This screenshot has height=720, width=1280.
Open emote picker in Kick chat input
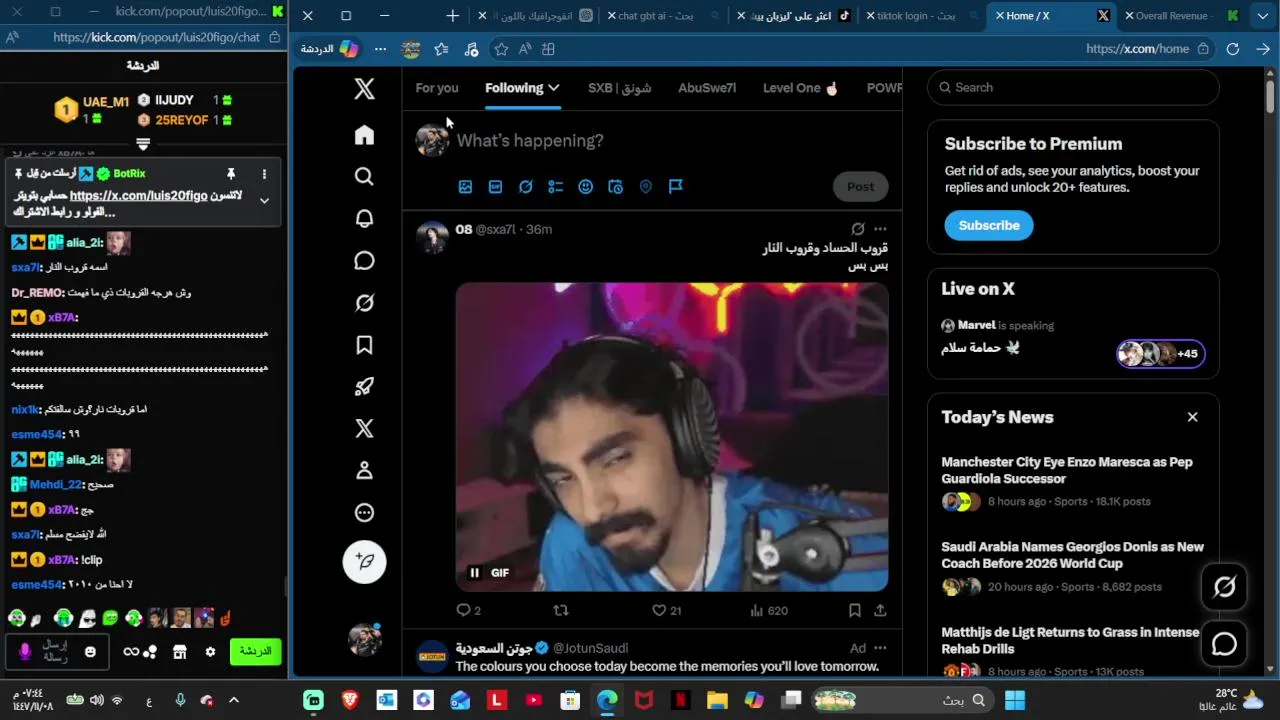tap(91, 652)
